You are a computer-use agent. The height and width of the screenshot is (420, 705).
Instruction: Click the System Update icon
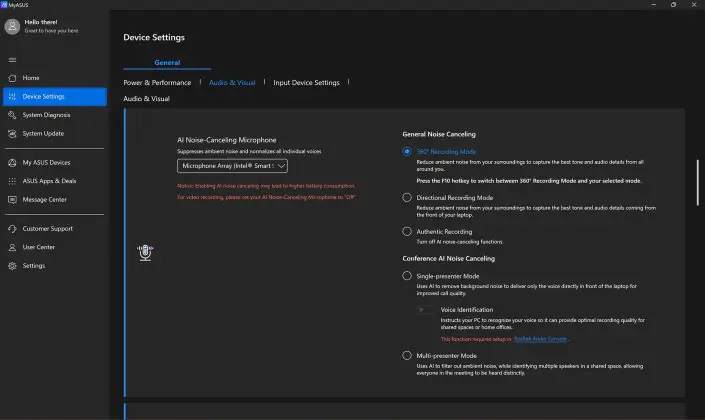pyautogui.click(x=12, y=134)
